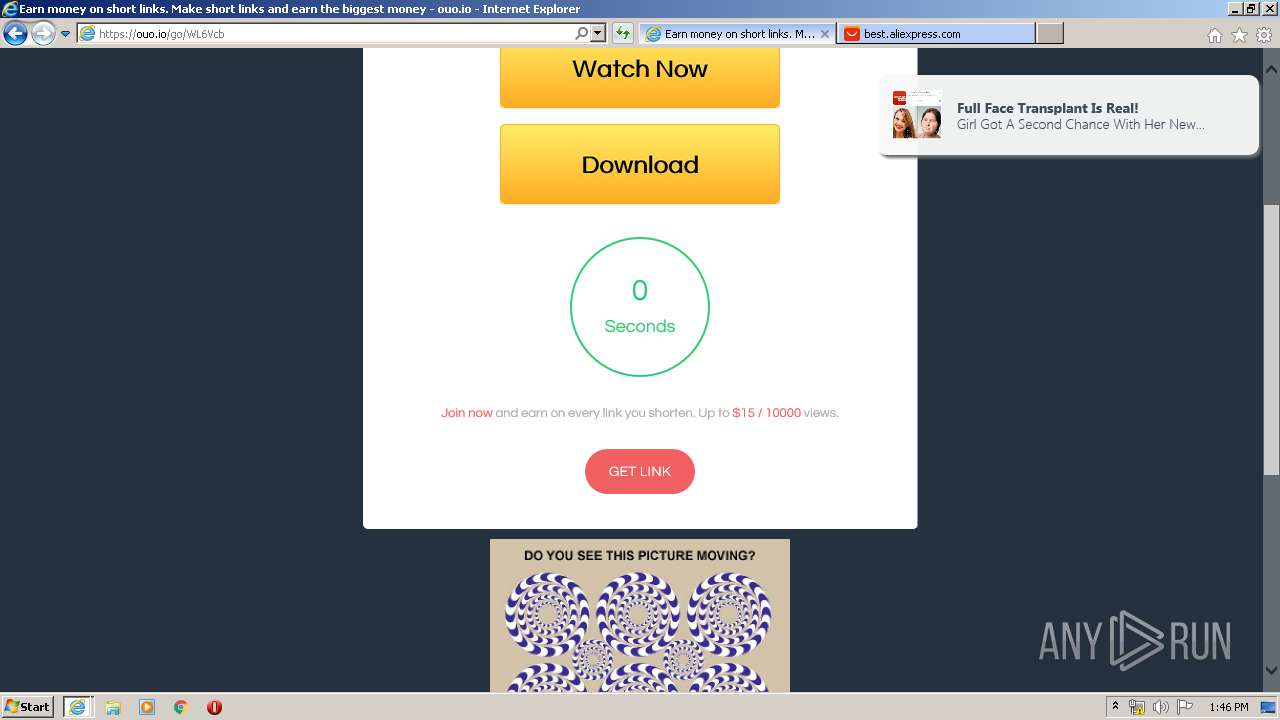
Task: Click the Show Desktop tray button
Action: point(1268,707)
